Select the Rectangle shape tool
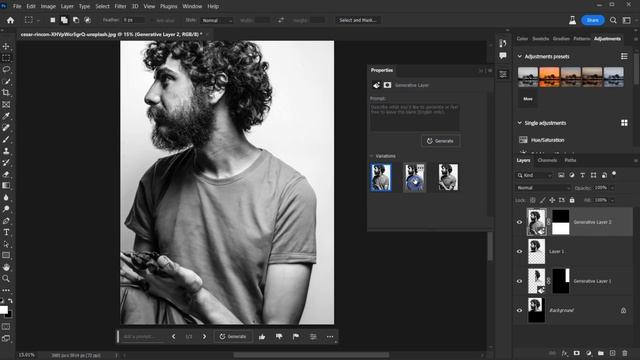Image resolution: width=640 pixels, height=360 pixels. [6, 256]
